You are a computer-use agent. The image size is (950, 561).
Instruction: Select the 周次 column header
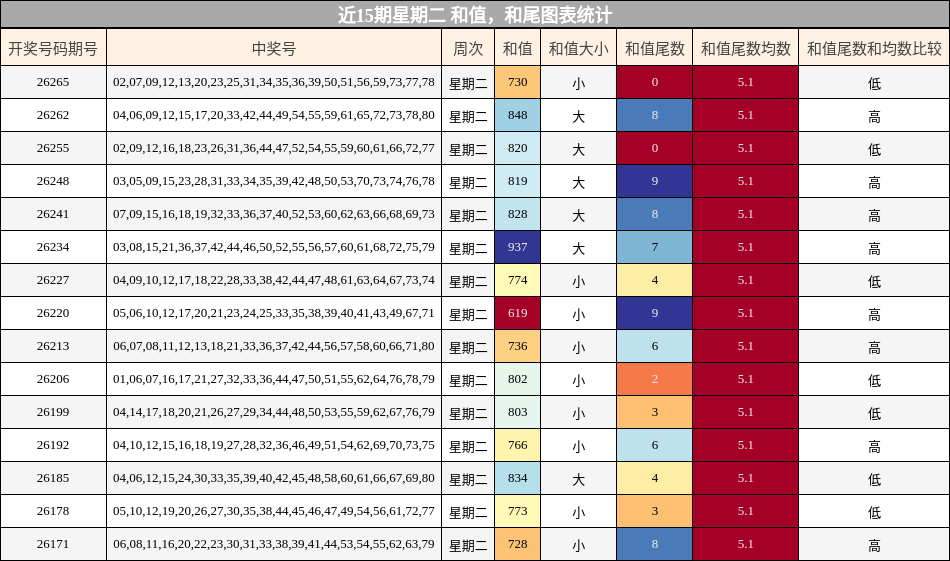coord(468,48)
